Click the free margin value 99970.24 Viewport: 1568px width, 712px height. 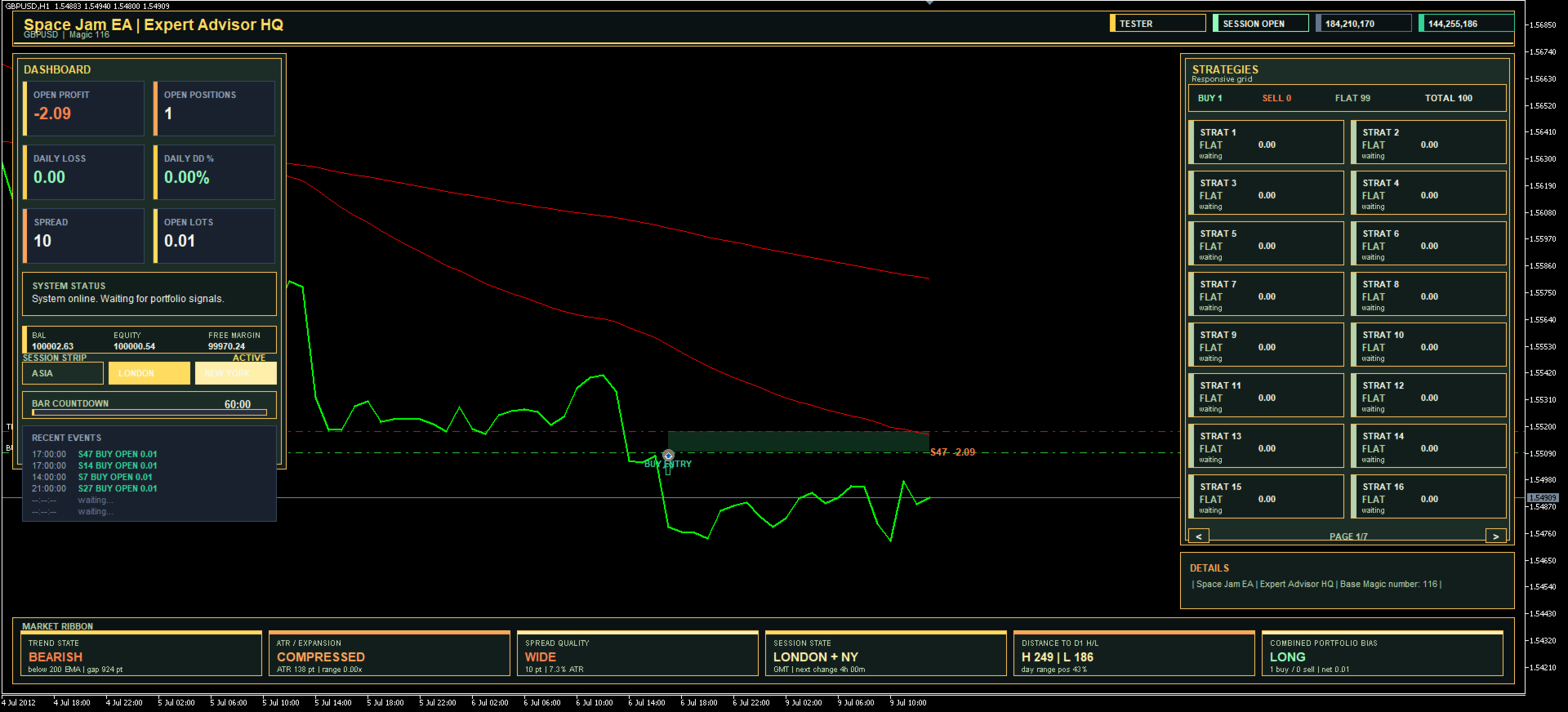[226, 346]
